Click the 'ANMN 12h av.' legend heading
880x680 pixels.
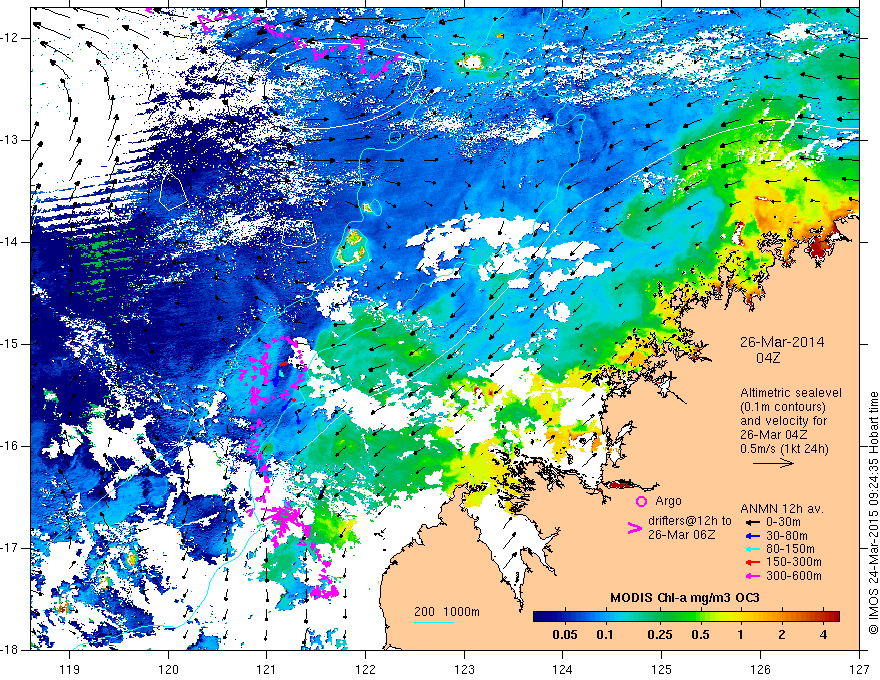782,509
